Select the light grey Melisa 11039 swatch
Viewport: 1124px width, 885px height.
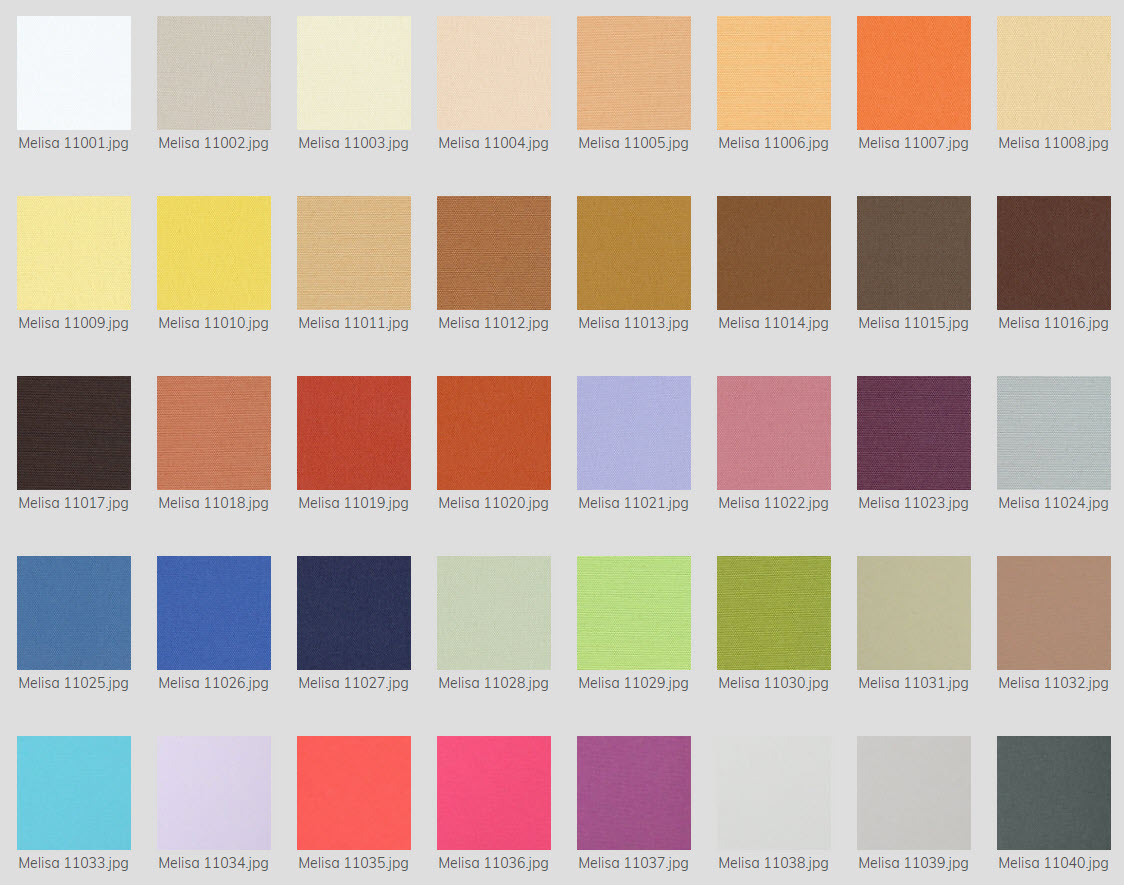click(914, 793)
